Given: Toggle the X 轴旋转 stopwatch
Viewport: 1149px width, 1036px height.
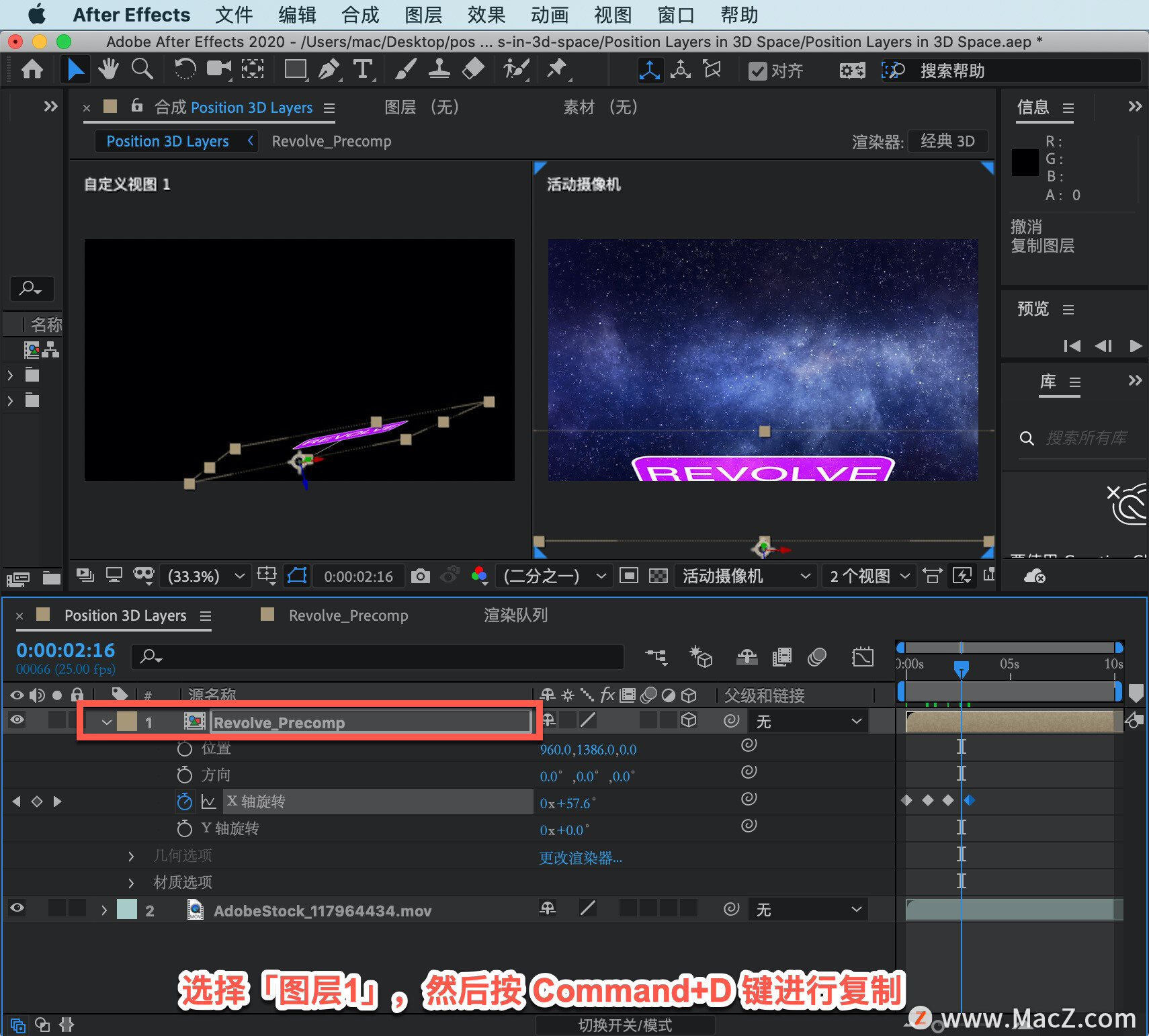Looking at the screenshot, I should click(184, 802).
